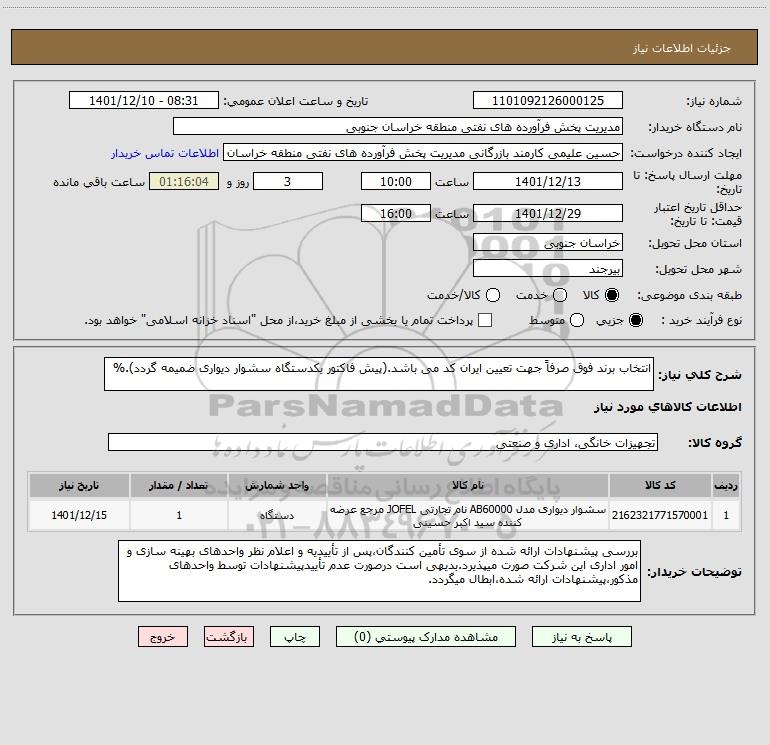Click the product name cell with JOFEL
The width and height of the screenshot is (770, 745).
click(468, 515)
